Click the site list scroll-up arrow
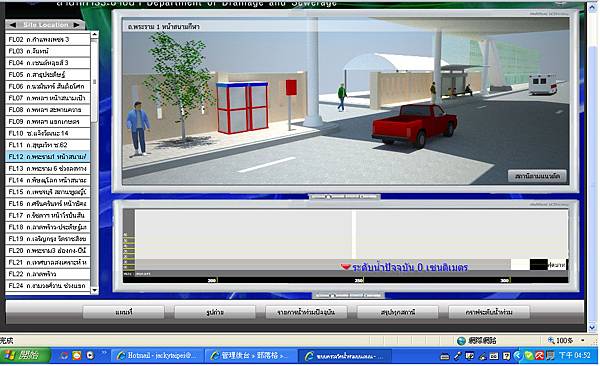Screen dimensions: 600x366 (95, 35)
